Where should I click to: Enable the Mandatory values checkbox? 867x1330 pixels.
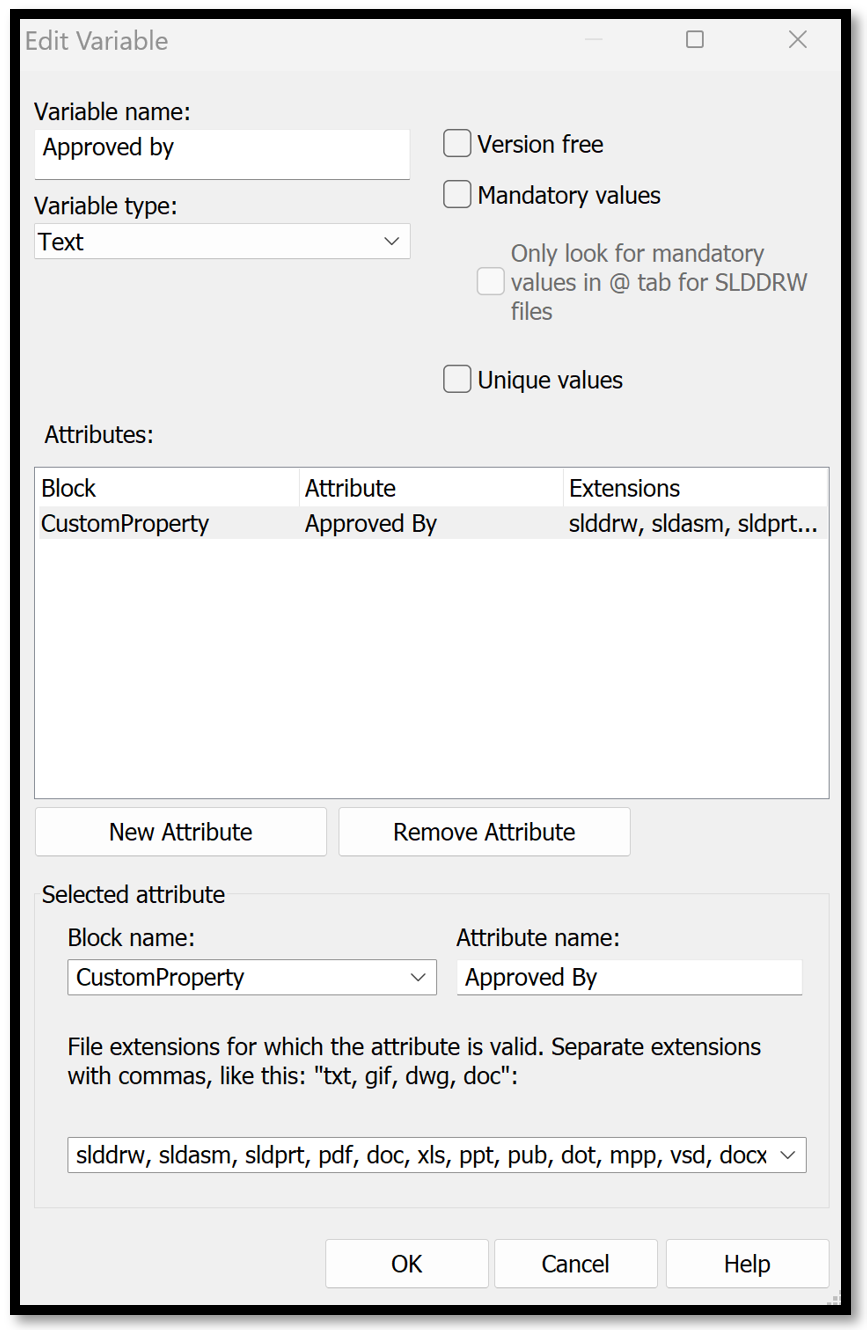pyautogui.click(x=457, y=194)
